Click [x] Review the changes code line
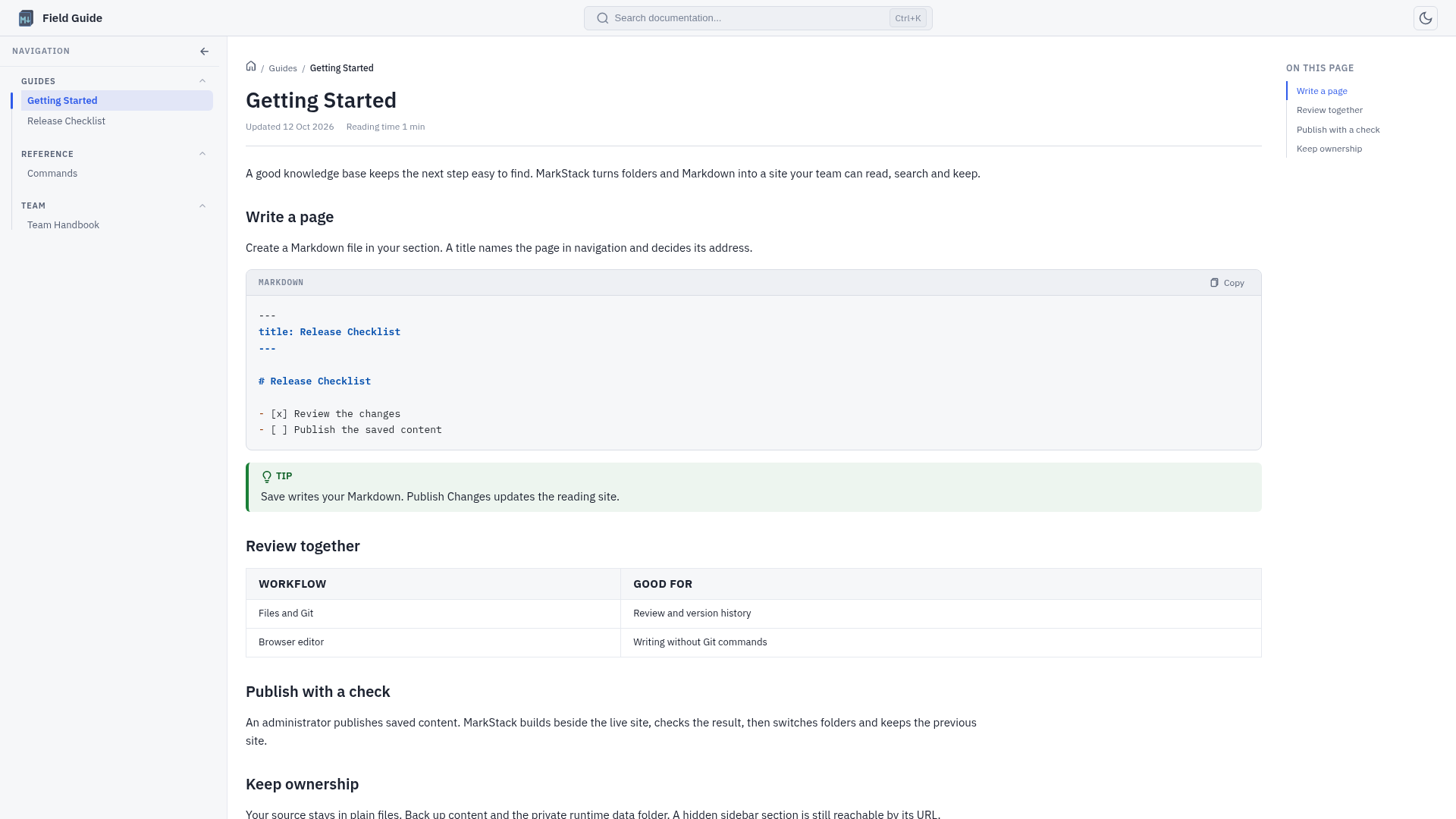Screen dimensions: 1456x819 329,414
